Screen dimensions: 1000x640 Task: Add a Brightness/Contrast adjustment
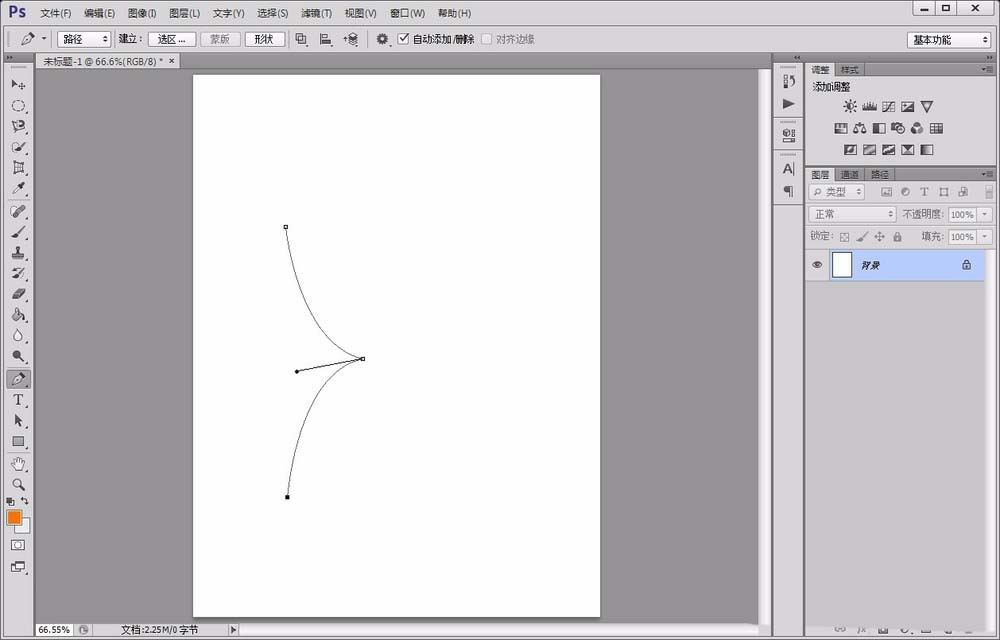pyautogui.click(x=849, y=106)
